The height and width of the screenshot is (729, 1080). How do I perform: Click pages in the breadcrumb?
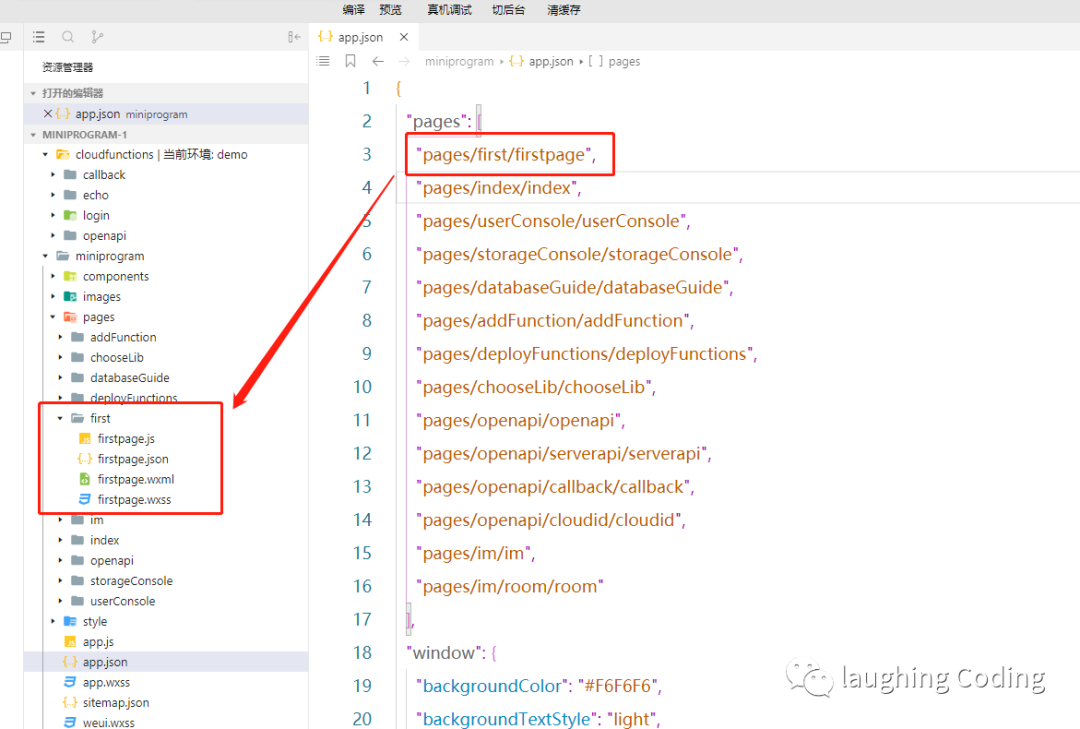(624, 61)
